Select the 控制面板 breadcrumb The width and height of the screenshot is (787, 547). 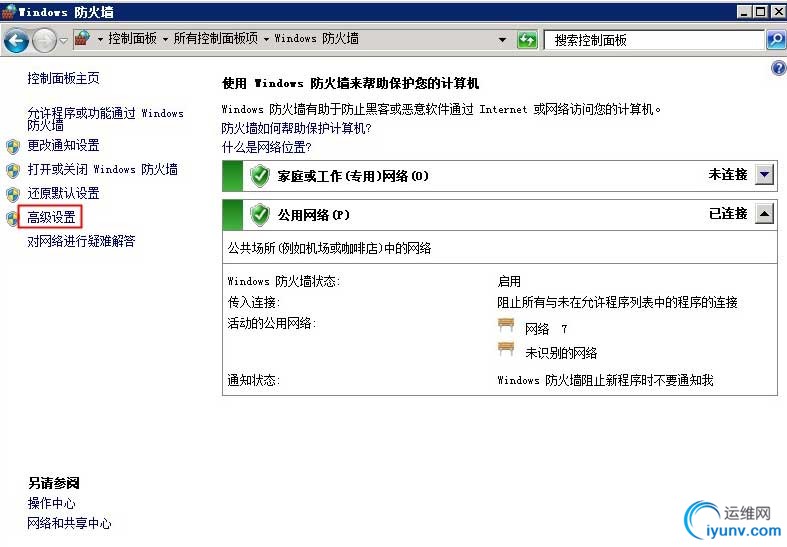[132, 38]
